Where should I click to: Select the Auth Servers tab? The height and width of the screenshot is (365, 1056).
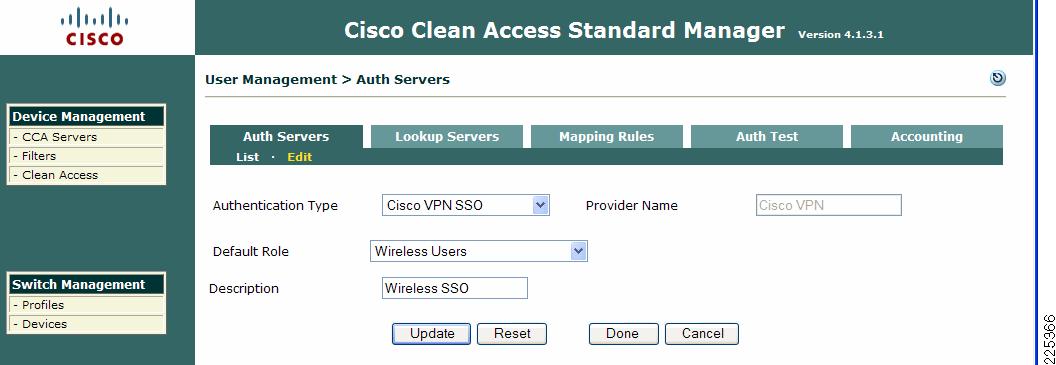tap(286, 137)
